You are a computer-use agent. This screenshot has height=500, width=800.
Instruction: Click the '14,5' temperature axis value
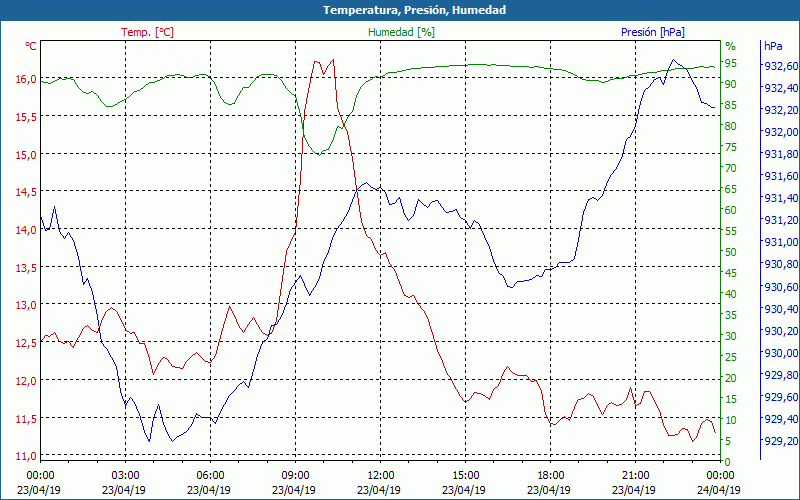pyautogui.click(x=26, y=192)
